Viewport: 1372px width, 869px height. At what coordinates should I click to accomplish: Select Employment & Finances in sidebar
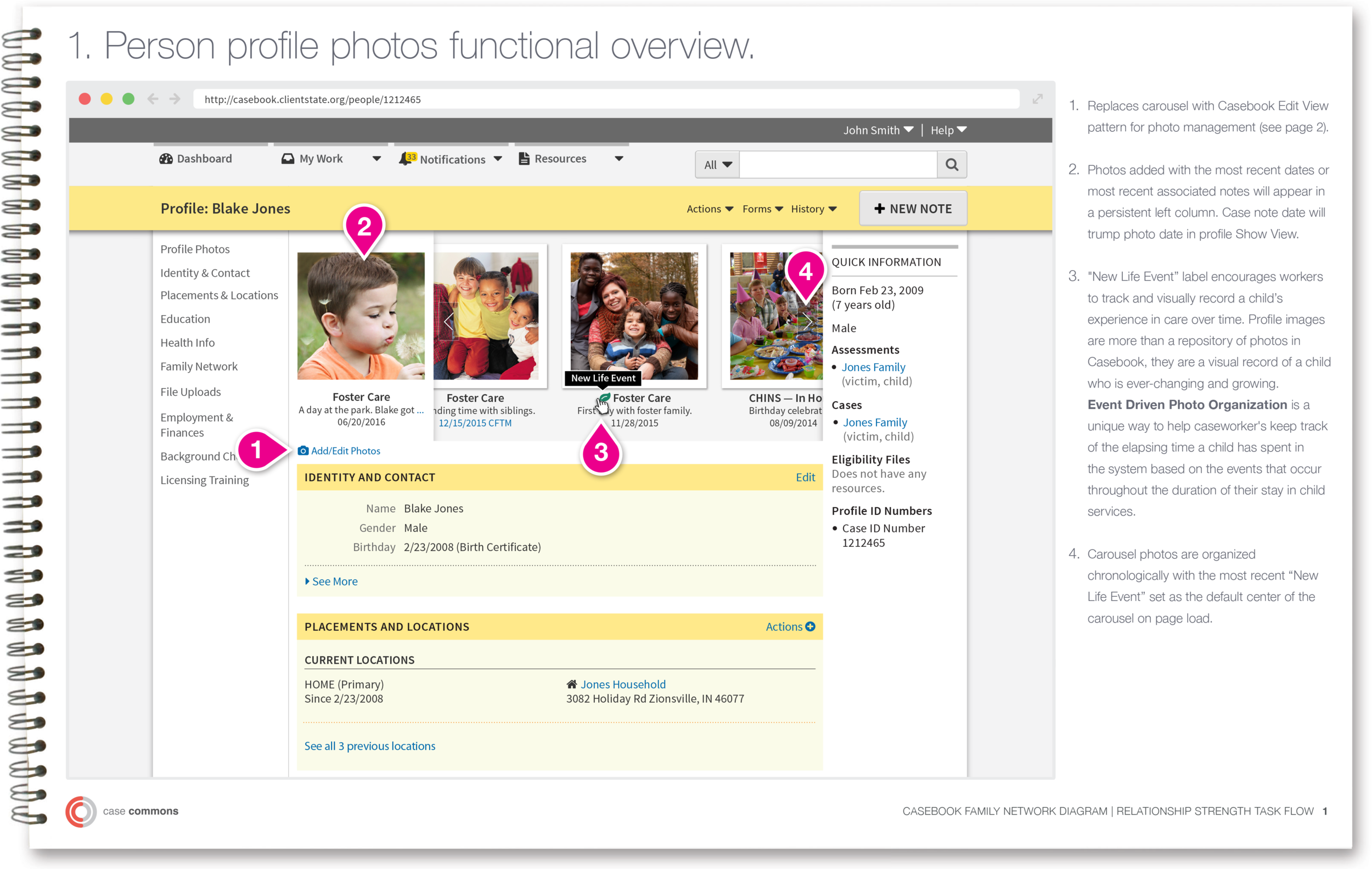pos(196,425)
